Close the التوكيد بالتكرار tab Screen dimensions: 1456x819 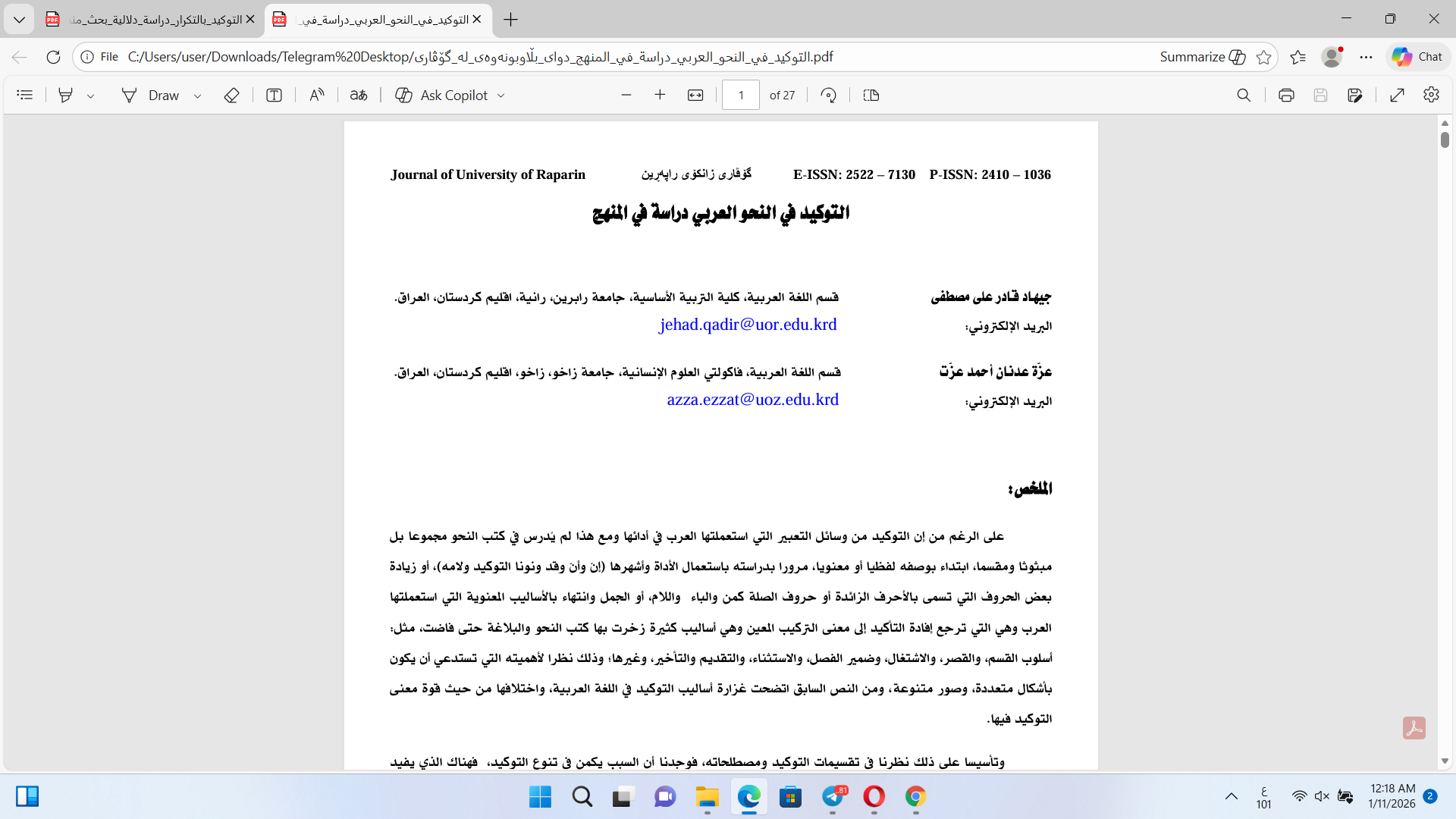[250, 20]
